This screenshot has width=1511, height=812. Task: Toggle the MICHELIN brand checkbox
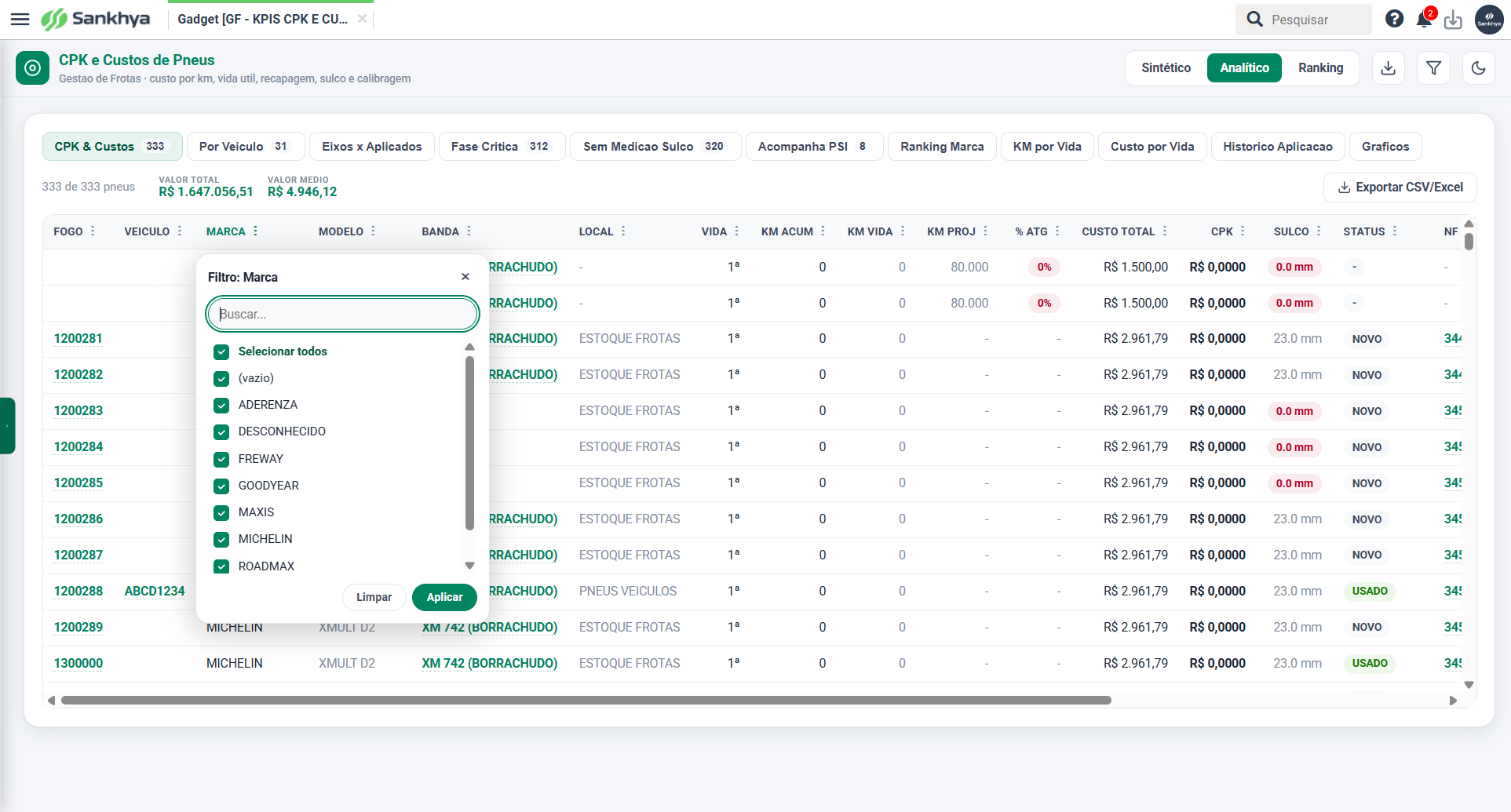tap(221, 540)
